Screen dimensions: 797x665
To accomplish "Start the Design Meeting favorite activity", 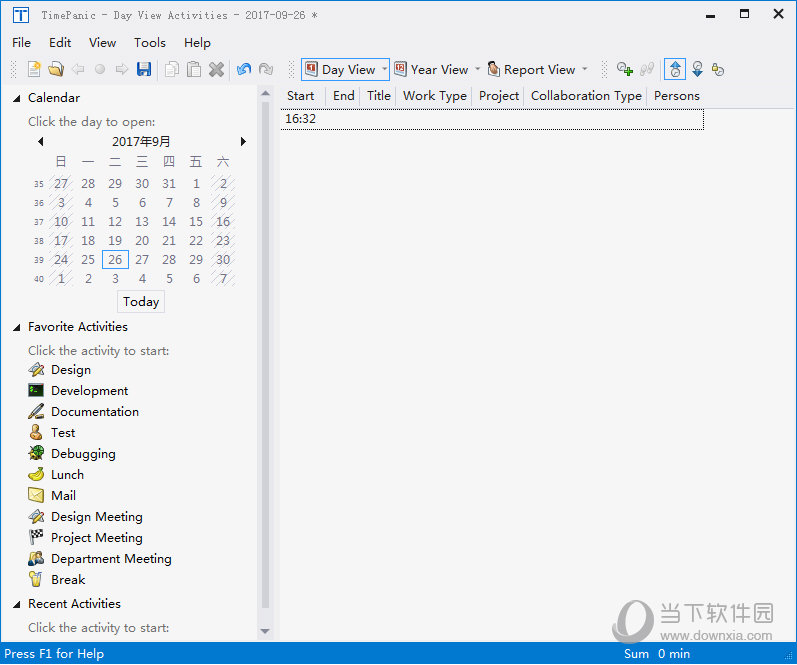I will point(85,517).
